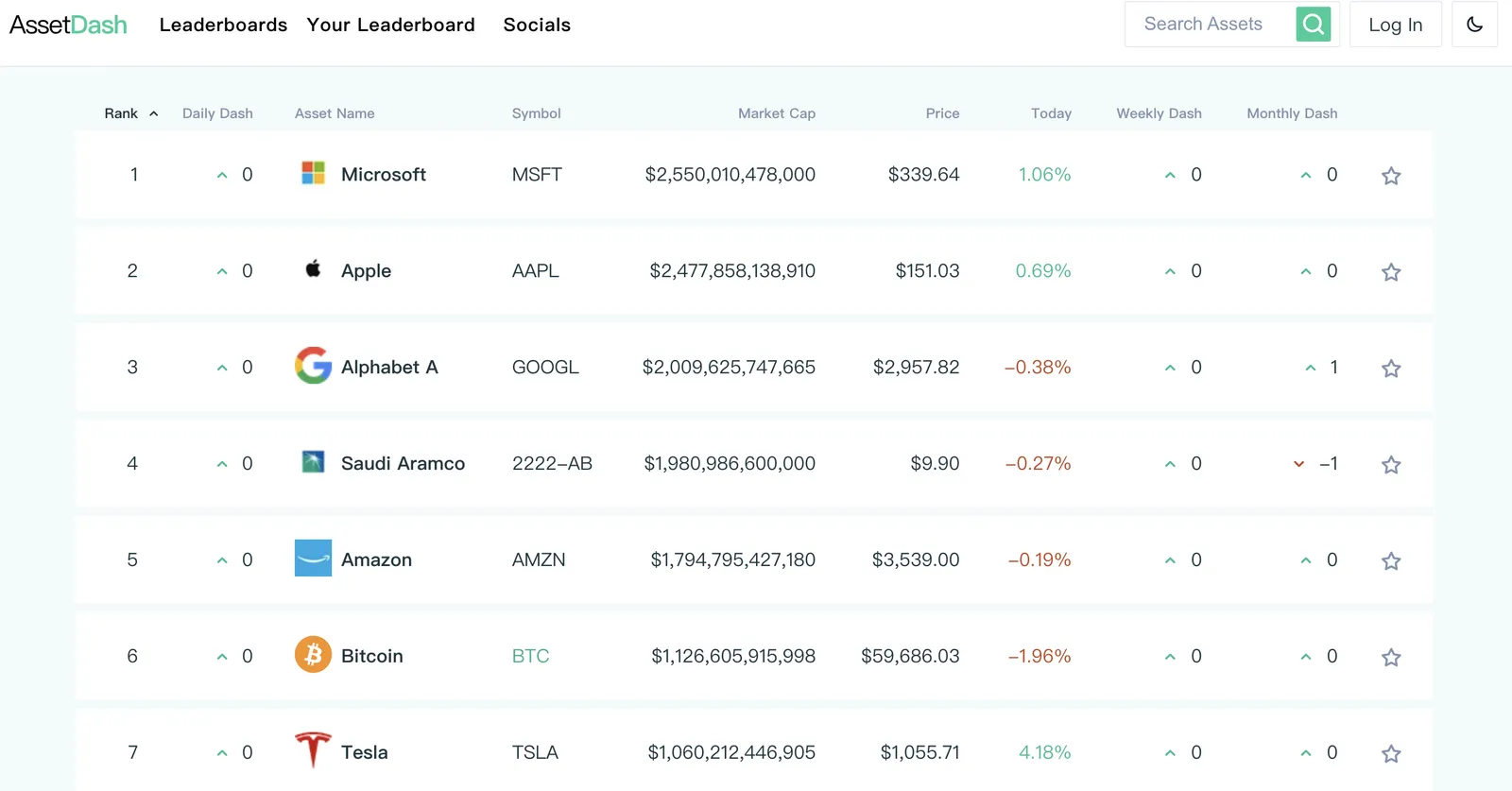Click the Saudi Aramco logo icon
Screen dimensions: 1512x791
click(313, 462)
